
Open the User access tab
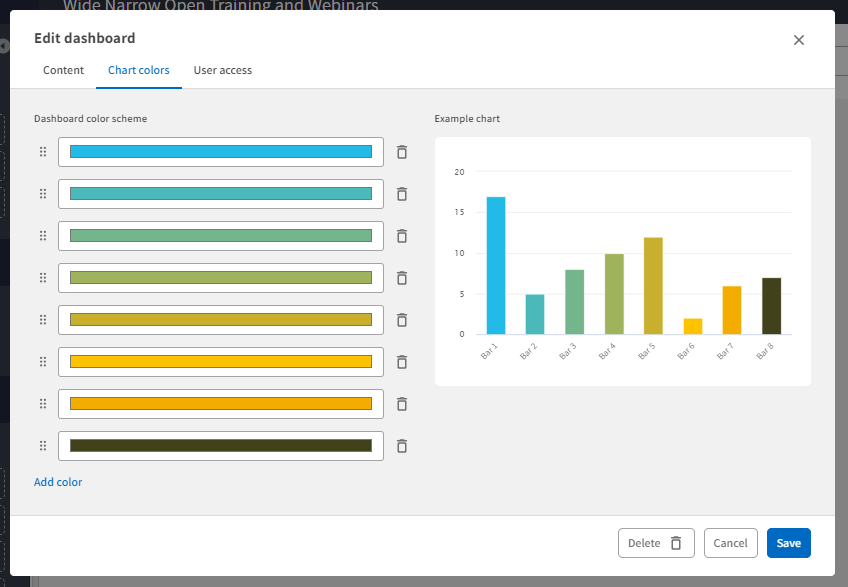[x=222, y=71]
